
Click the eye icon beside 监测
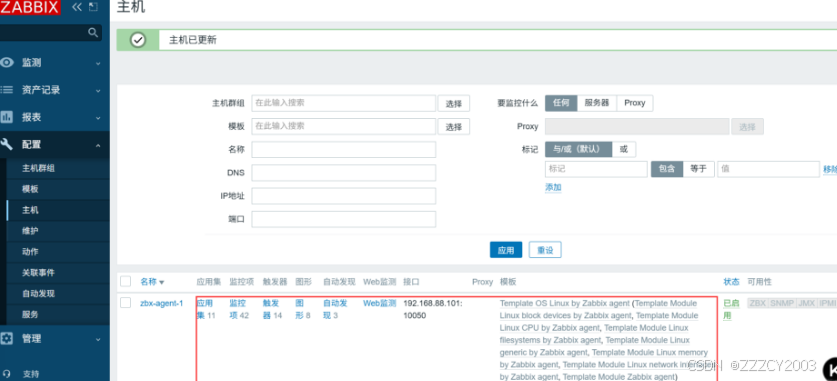pos(7,62)
